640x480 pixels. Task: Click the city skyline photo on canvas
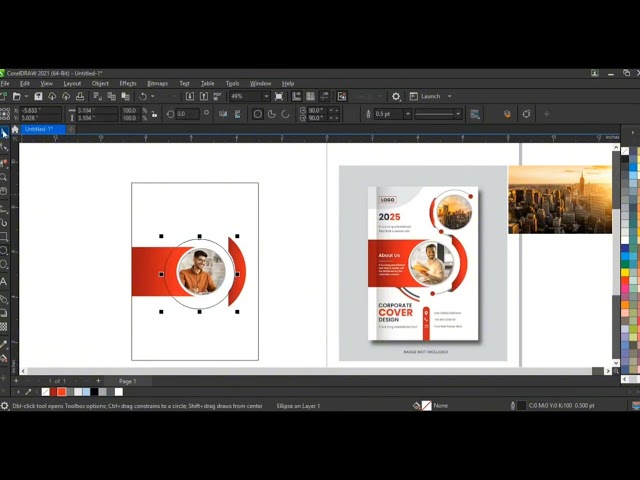pyautogui.click(x=560, y=200)
